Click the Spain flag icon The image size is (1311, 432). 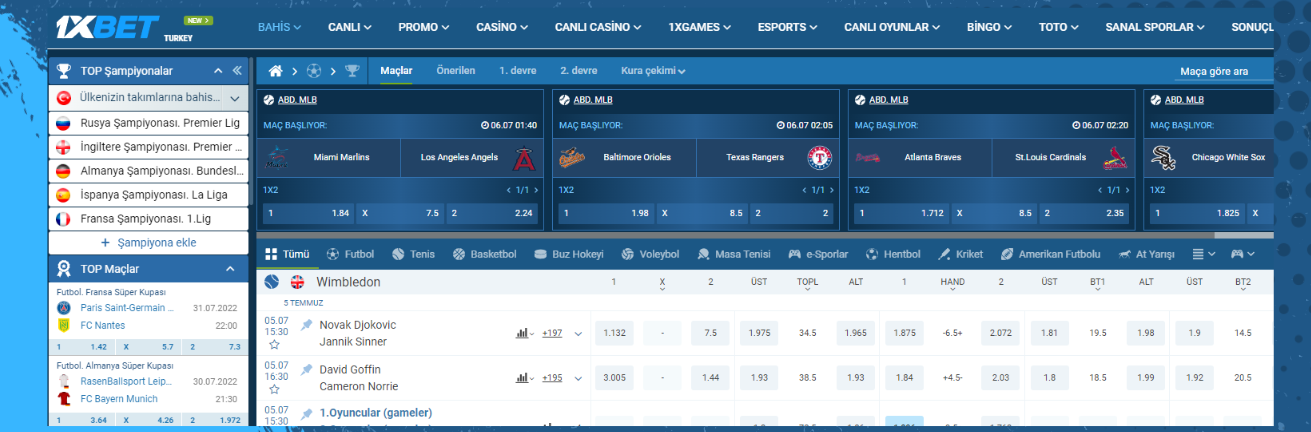click(x=64, y=195)
